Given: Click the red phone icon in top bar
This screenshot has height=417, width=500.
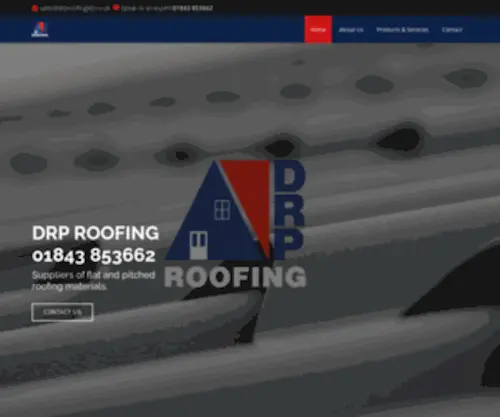Looking at the screenshot, I should tap(116, 8).
